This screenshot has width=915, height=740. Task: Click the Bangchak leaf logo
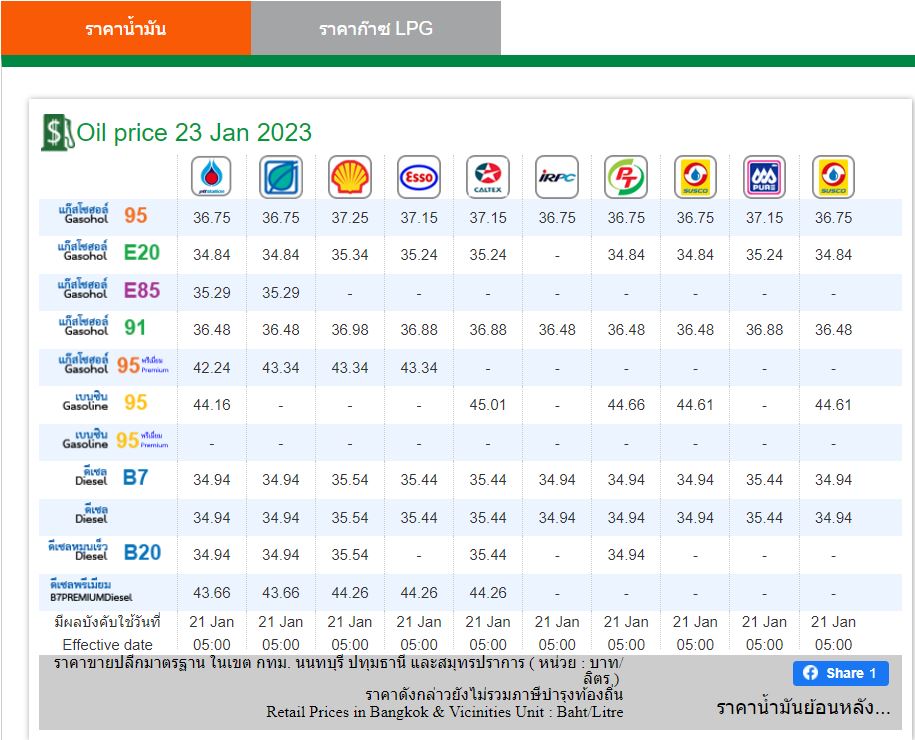pyautogui.click(x=281, y=177)
